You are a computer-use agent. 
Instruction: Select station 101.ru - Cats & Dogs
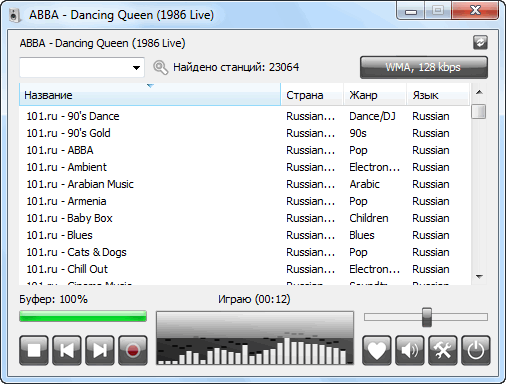tap(245, 252)
